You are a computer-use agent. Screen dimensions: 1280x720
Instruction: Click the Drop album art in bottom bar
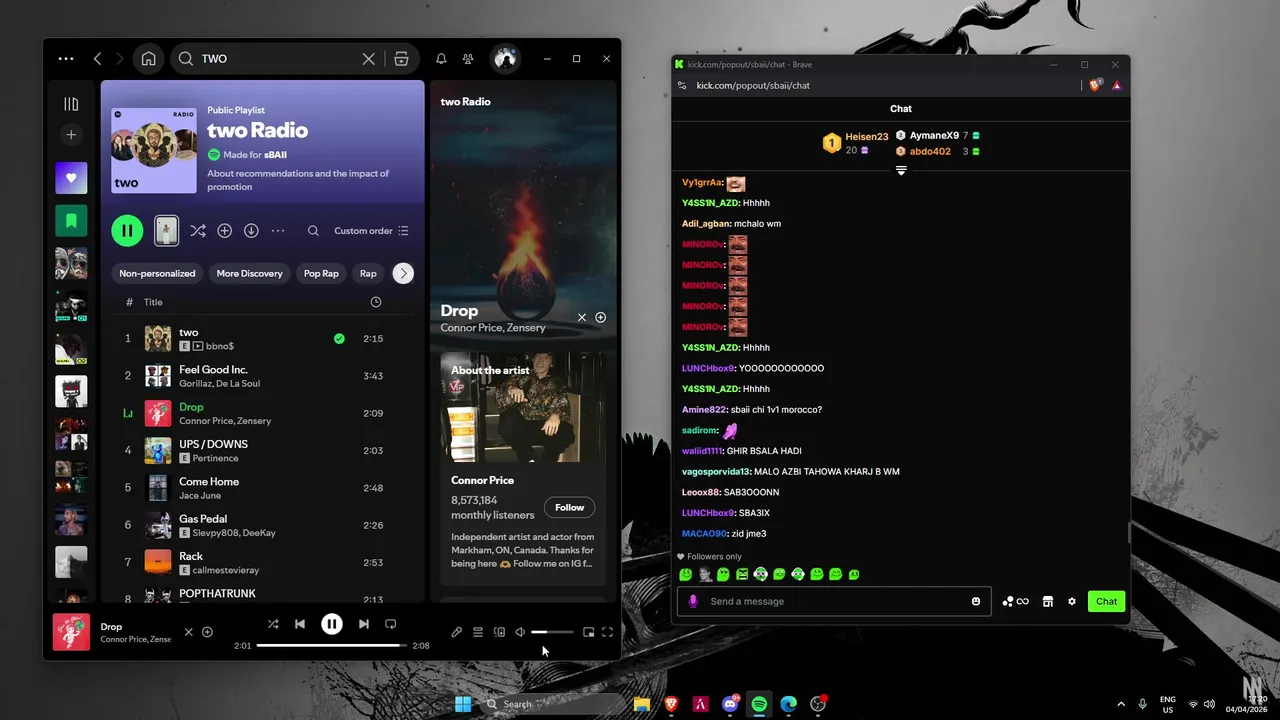pos(71,632)
